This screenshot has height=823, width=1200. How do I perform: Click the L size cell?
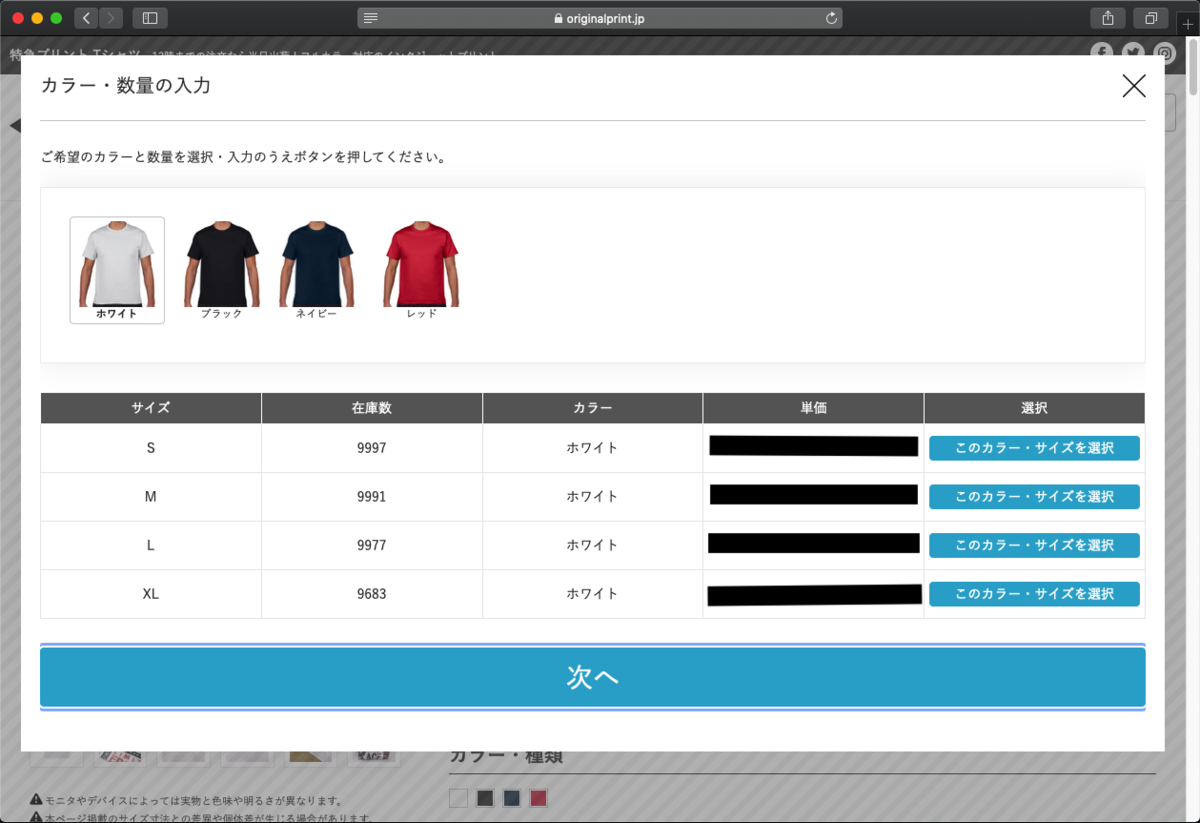click(x=151, y=545)
